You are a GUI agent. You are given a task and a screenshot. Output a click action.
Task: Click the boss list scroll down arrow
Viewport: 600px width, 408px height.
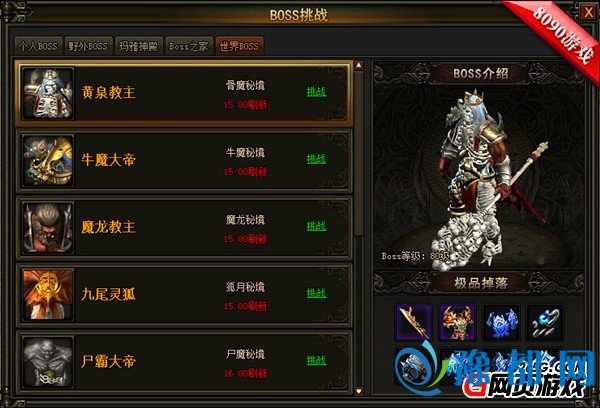(359, 391)
